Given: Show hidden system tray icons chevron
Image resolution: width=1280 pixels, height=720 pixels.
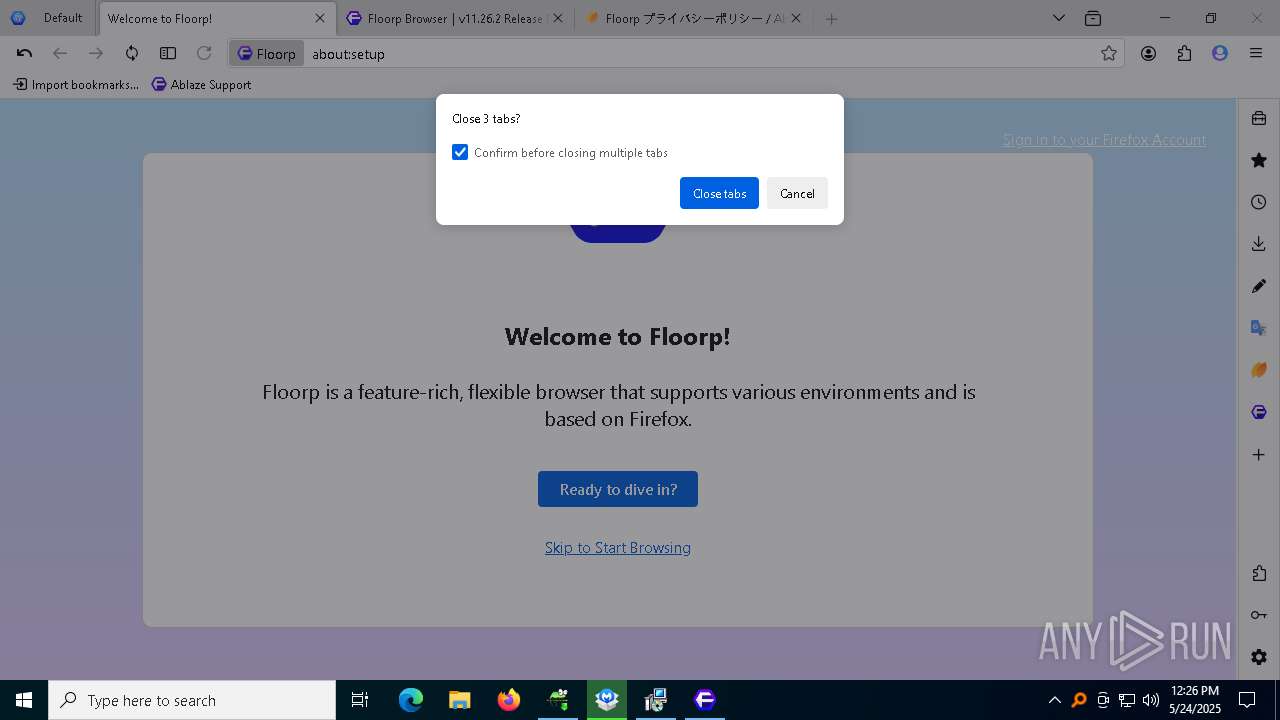Looking at the screenshot, I should pyautogui.click(x=1054, y=700).
